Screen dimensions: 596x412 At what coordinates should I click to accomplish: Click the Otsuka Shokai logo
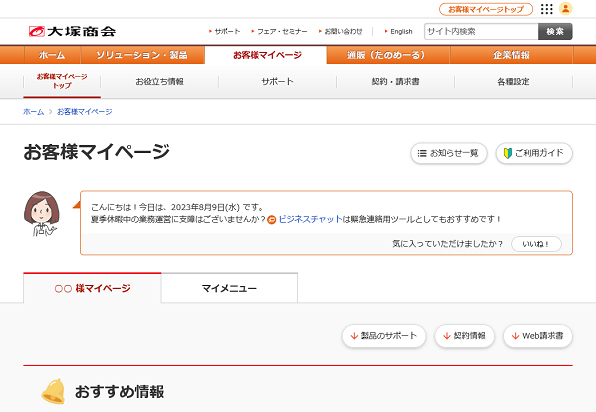click(73, 31)
